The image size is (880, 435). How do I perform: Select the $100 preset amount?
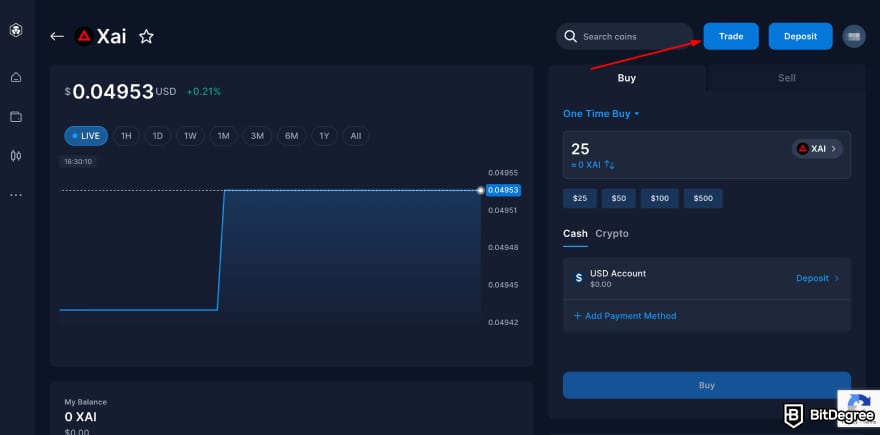[x=659, y=198]
